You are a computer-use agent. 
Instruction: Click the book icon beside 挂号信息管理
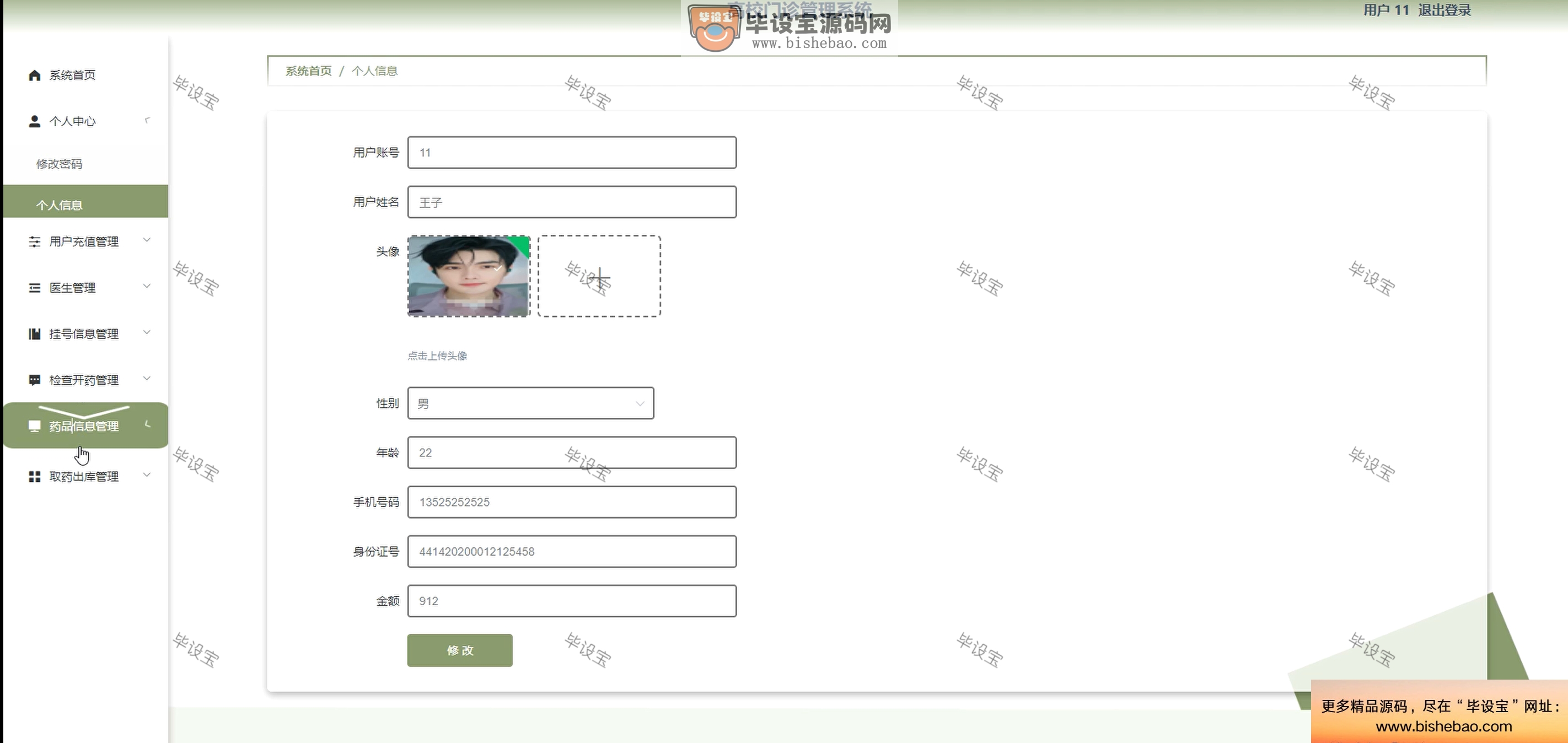pyautogui.click(x=34, y=334)
